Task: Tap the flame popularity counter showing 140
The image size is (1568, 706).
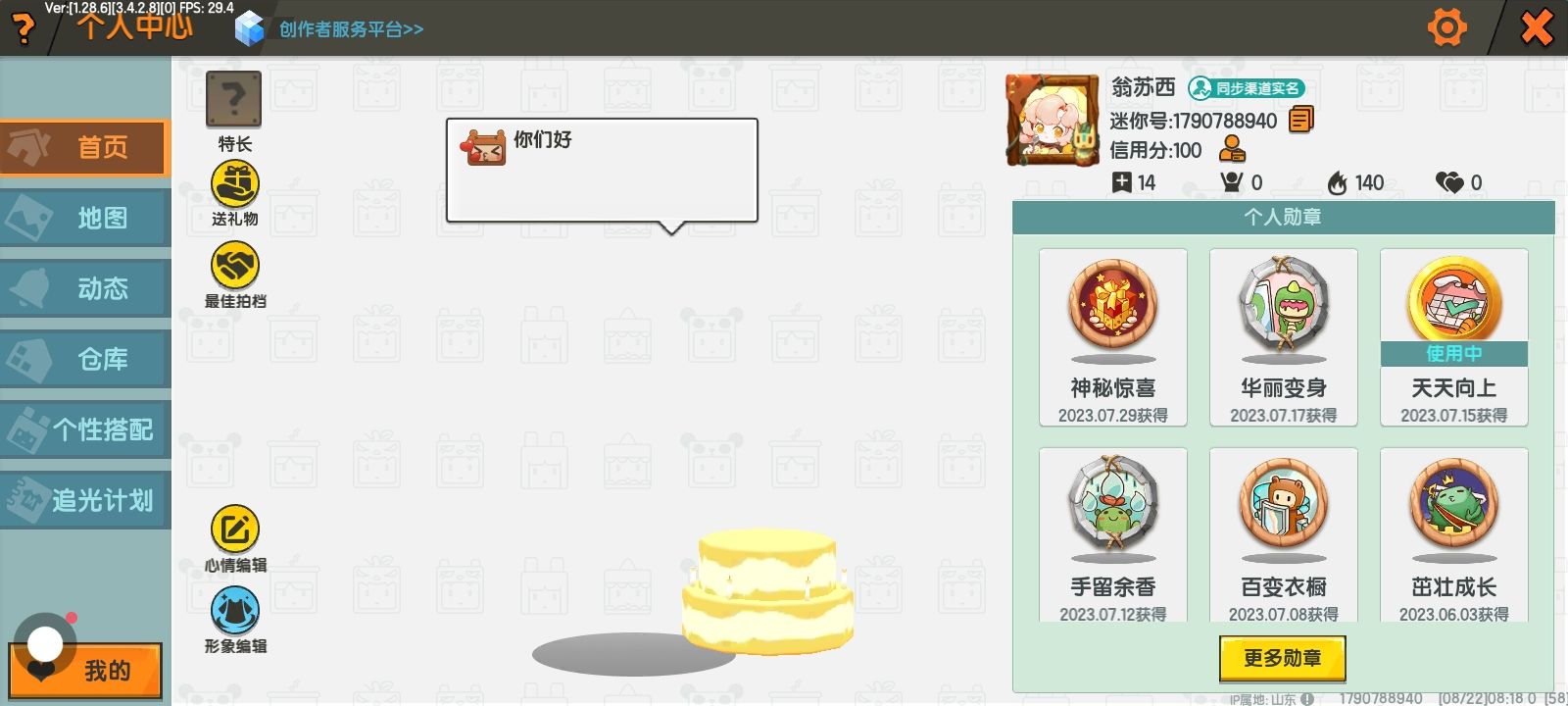Action: point(1356,182)
